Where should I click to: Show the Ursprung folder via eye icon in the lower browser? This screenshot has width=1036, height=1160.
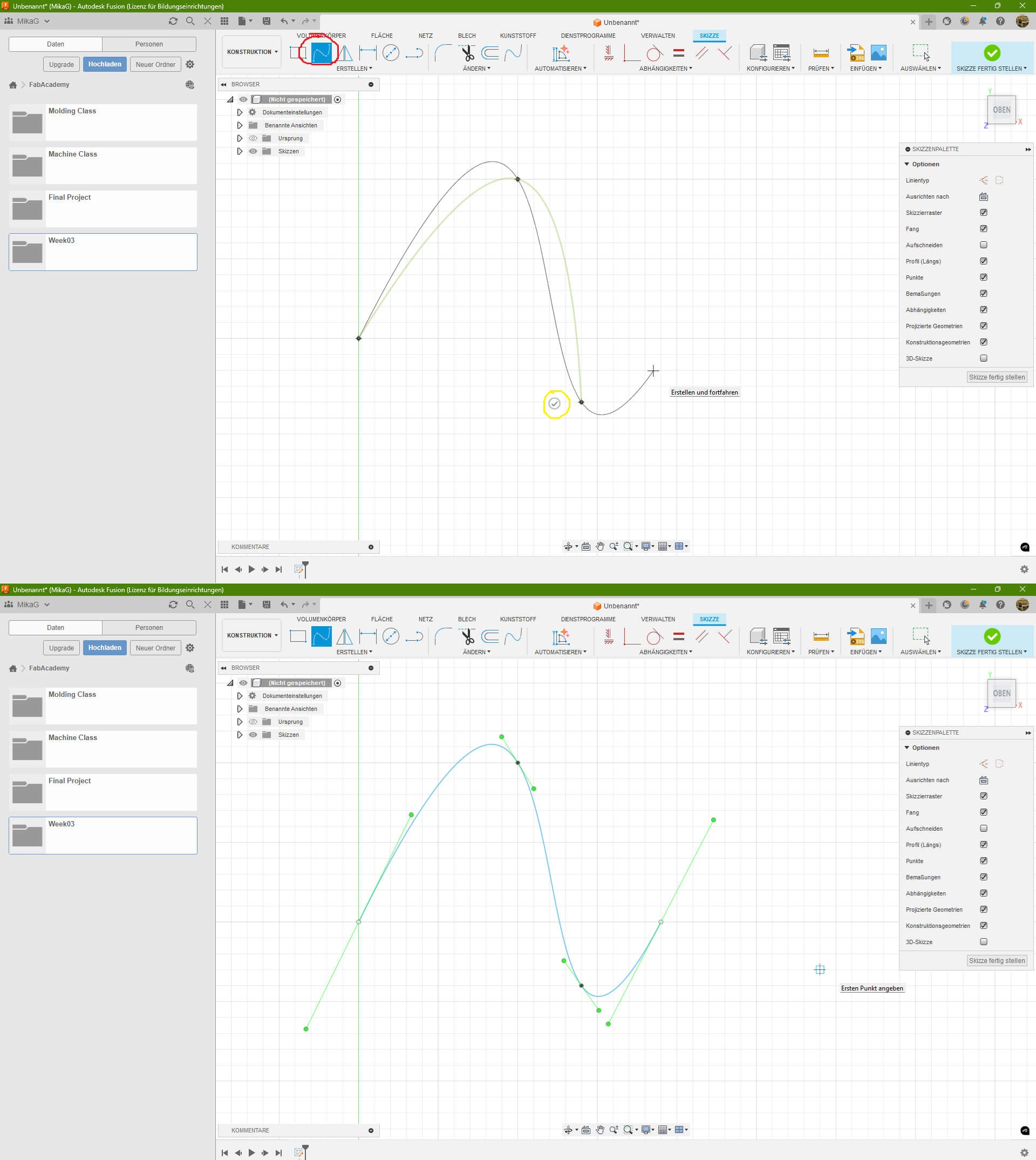[x=253, y=722]
